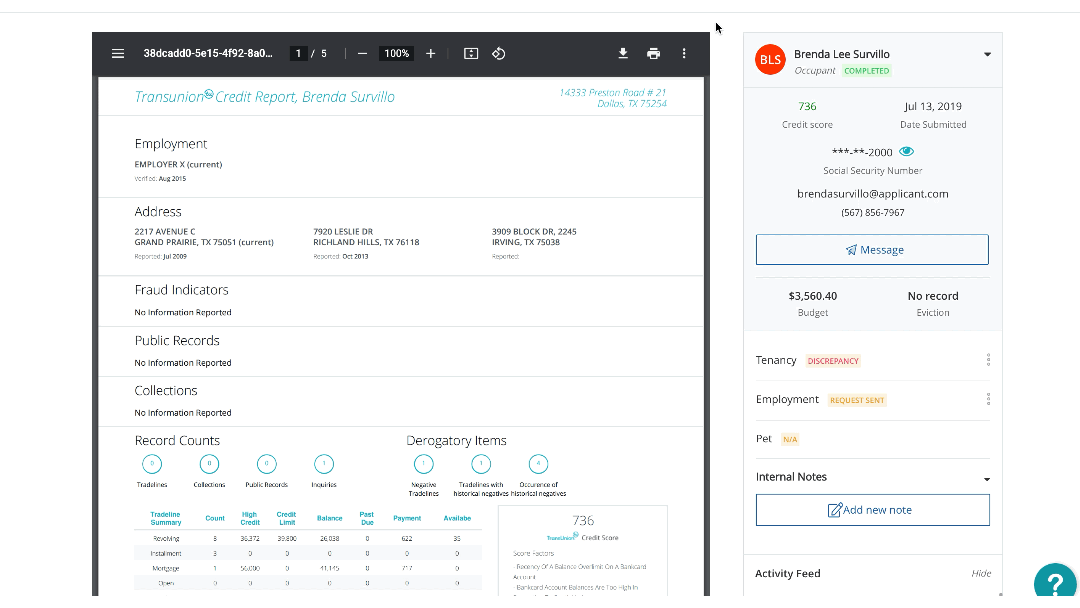This screenshot has width=1080, height=608.
Task: Click the 100% zoom level field
Action: [397, 54]
